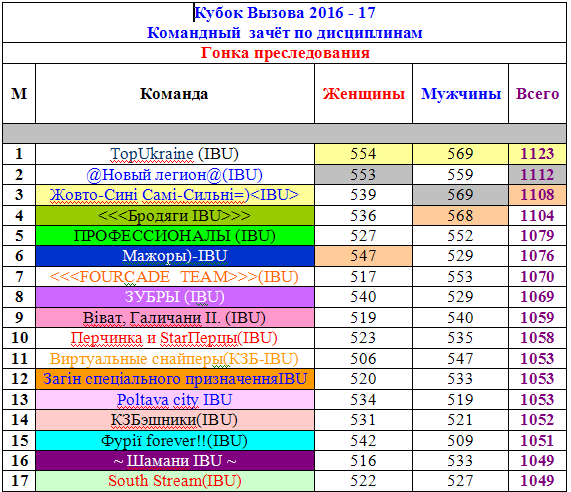Click the total 1123 cell
The width and height of the screenshot is (571, 492).
pyautogui.click(x=537, y=154)
